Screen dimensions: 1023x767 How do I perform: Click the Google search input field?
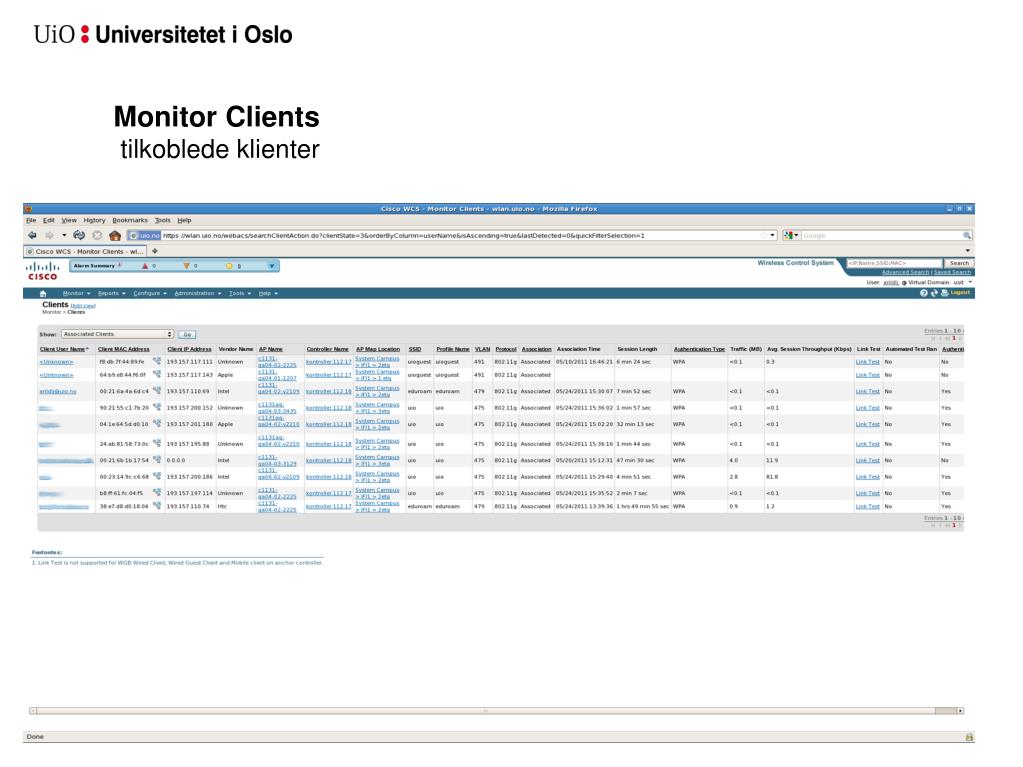(x=881, y=235)
